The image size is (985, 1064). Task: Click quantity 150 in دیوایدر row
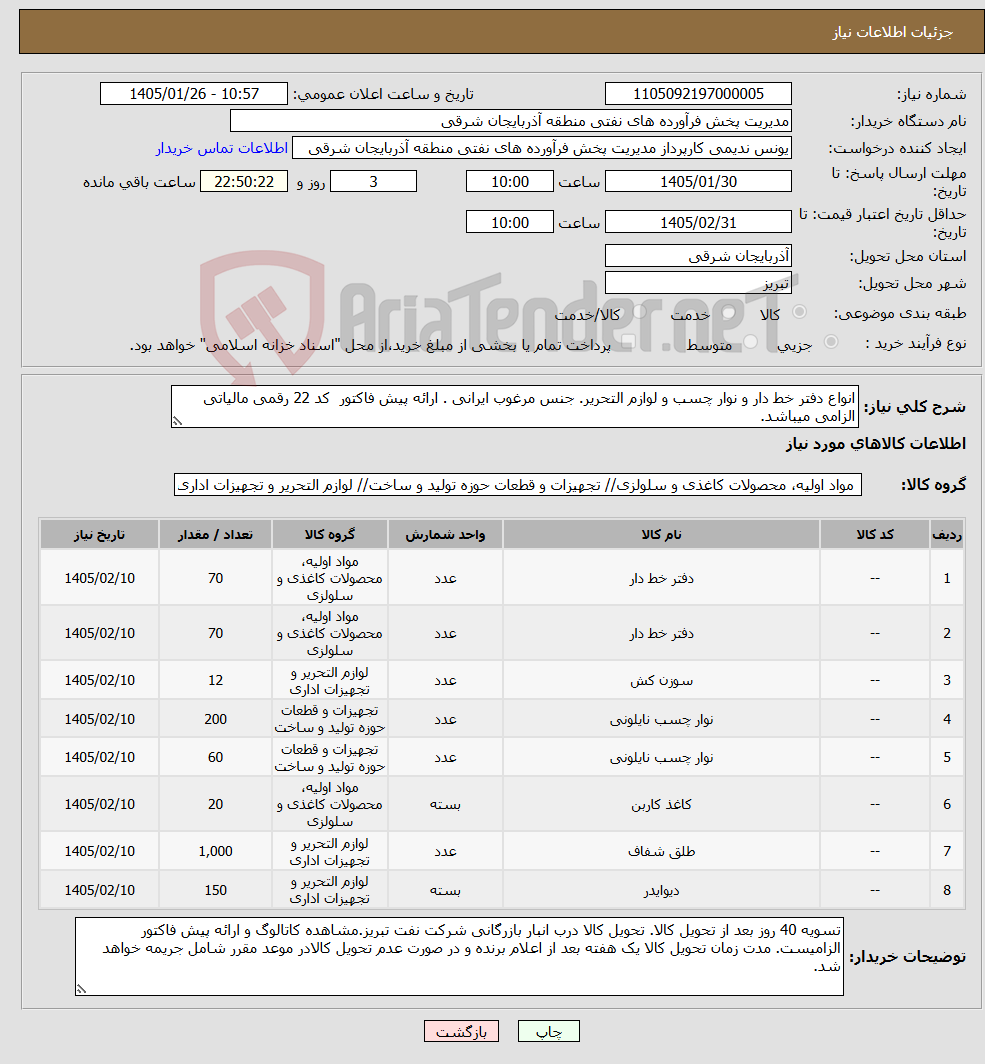[215, 890]
